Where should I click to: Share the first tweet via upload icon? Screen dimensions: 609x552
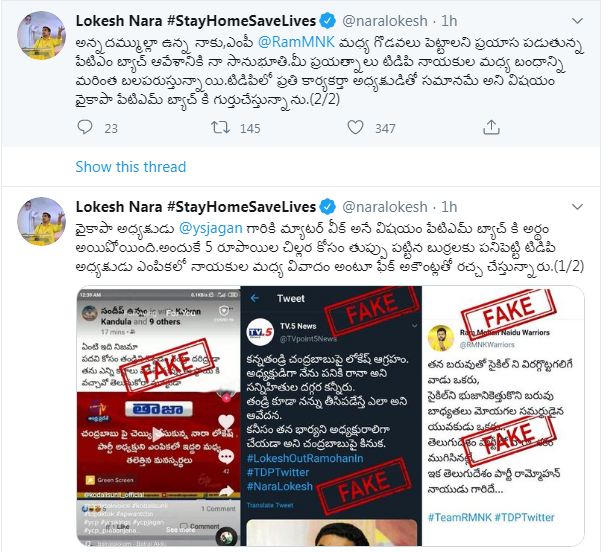point(491,127)
